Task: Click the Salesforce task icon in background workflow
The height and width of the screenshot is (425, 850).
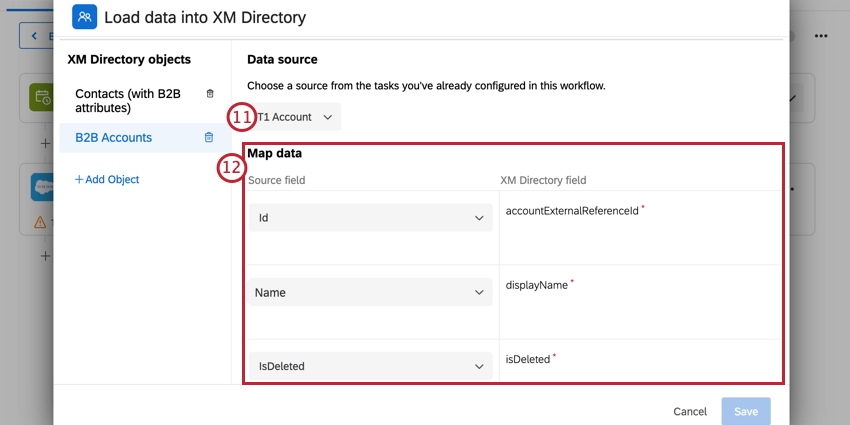Action: tap(42, 188)
